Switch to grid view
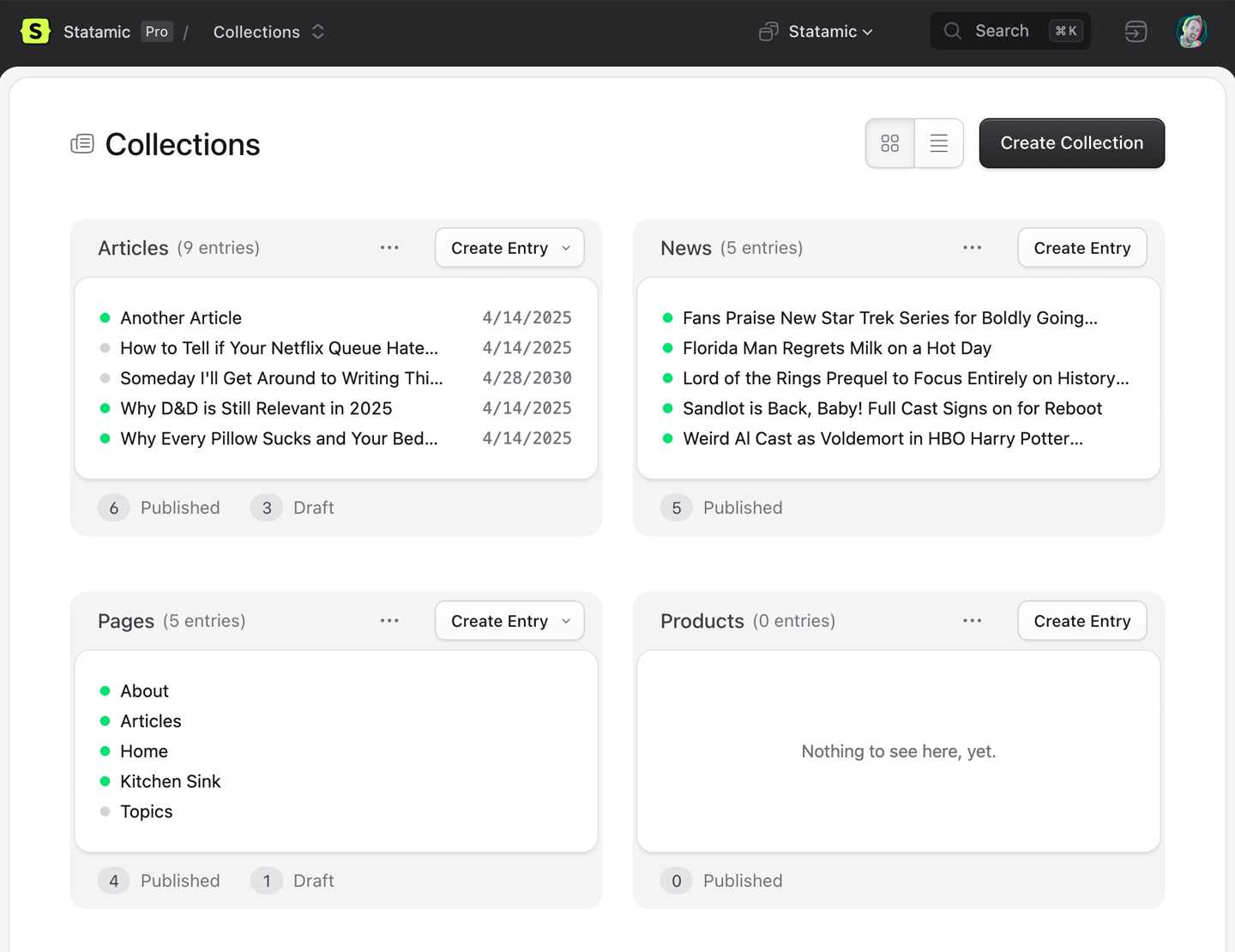Image resolution: width=1235 pixels, height=952 pixels. coord(890,143)
